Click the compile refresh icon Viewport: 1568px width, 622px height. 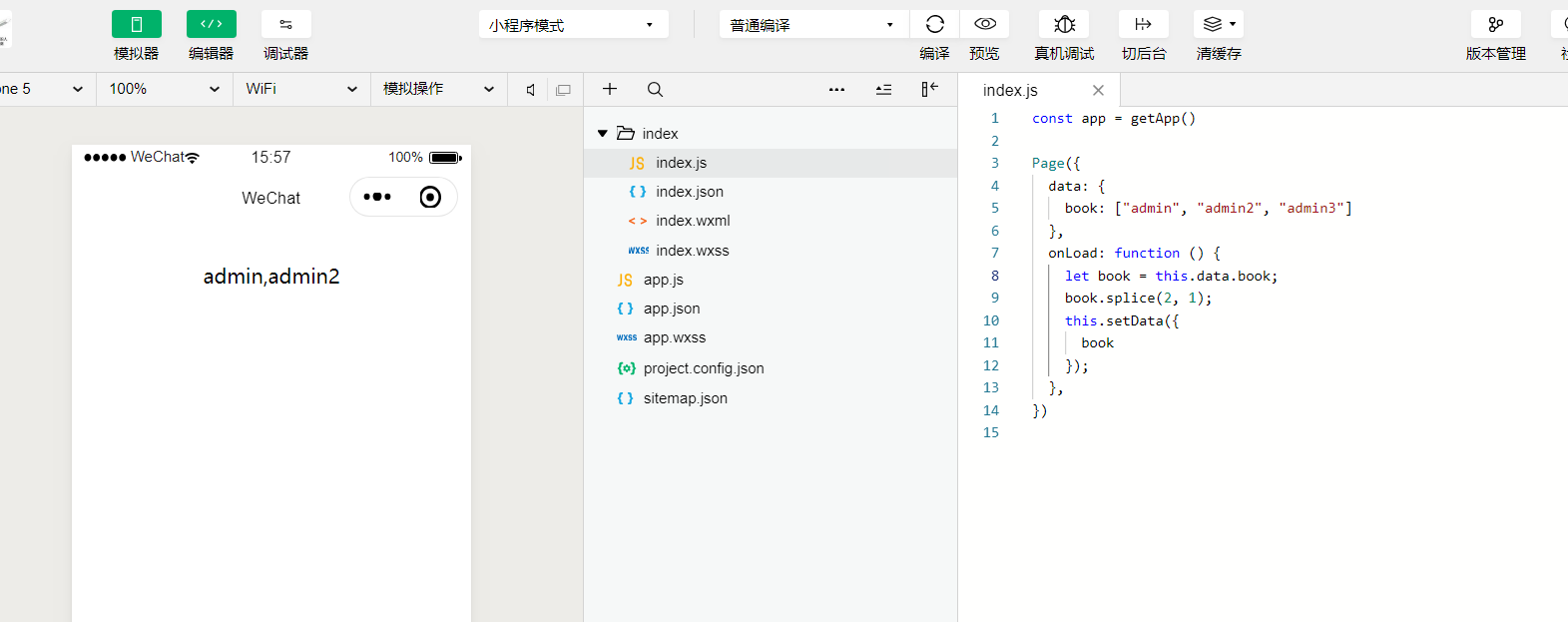point(934,24)
